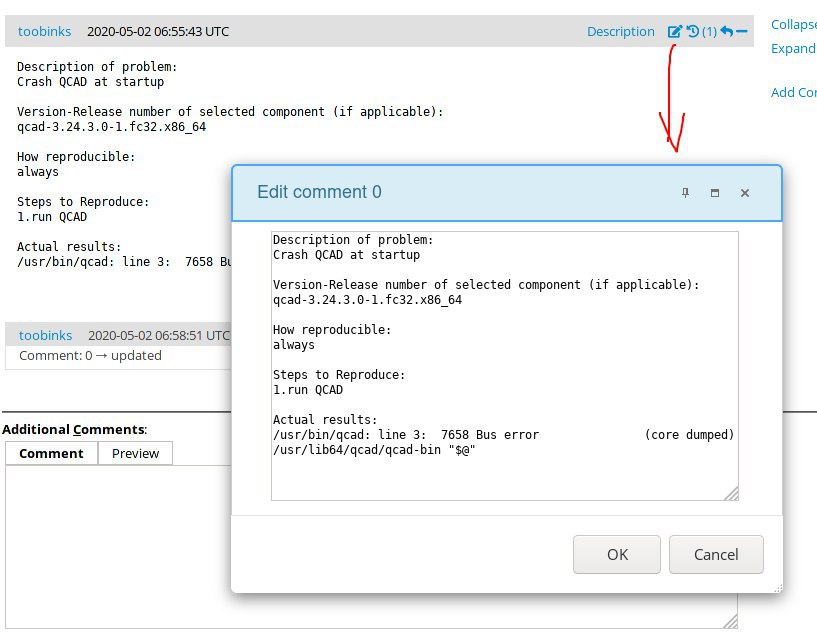
Task: Maximize the Edit comment dialog
Action: click(x=715, y=193)
